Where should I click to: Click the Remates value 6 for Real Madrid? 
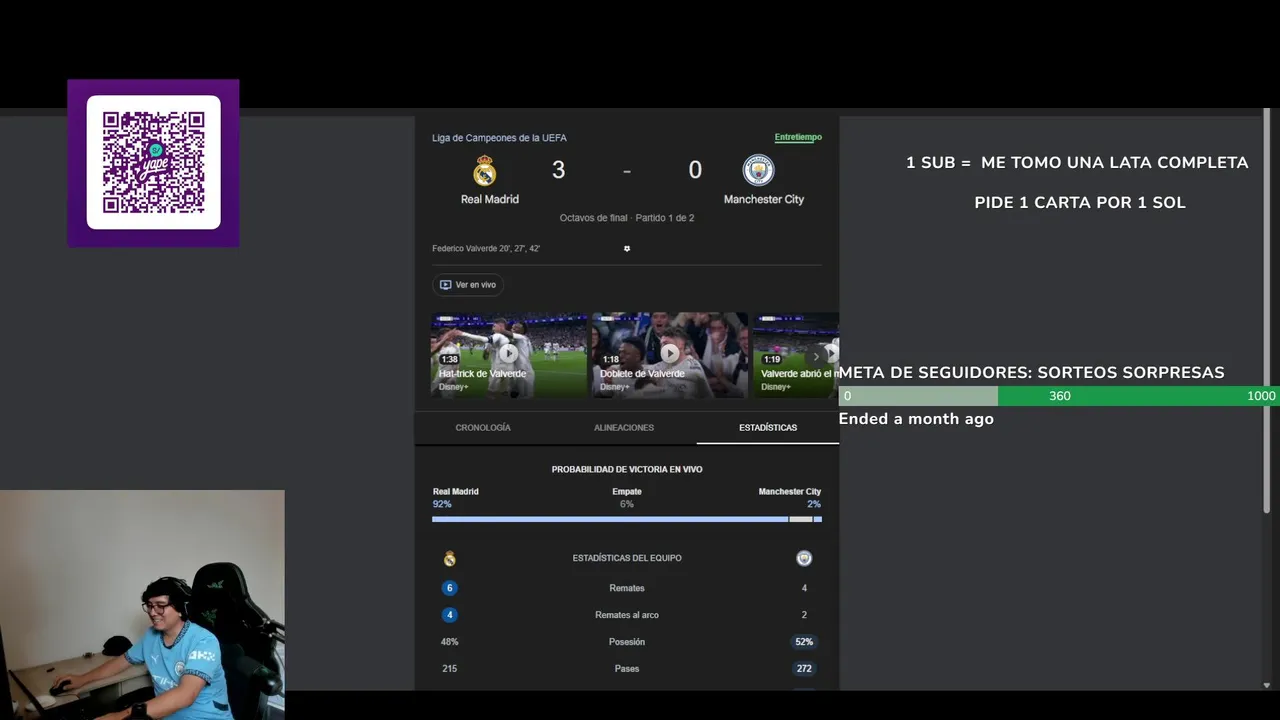tap(449, 588)
